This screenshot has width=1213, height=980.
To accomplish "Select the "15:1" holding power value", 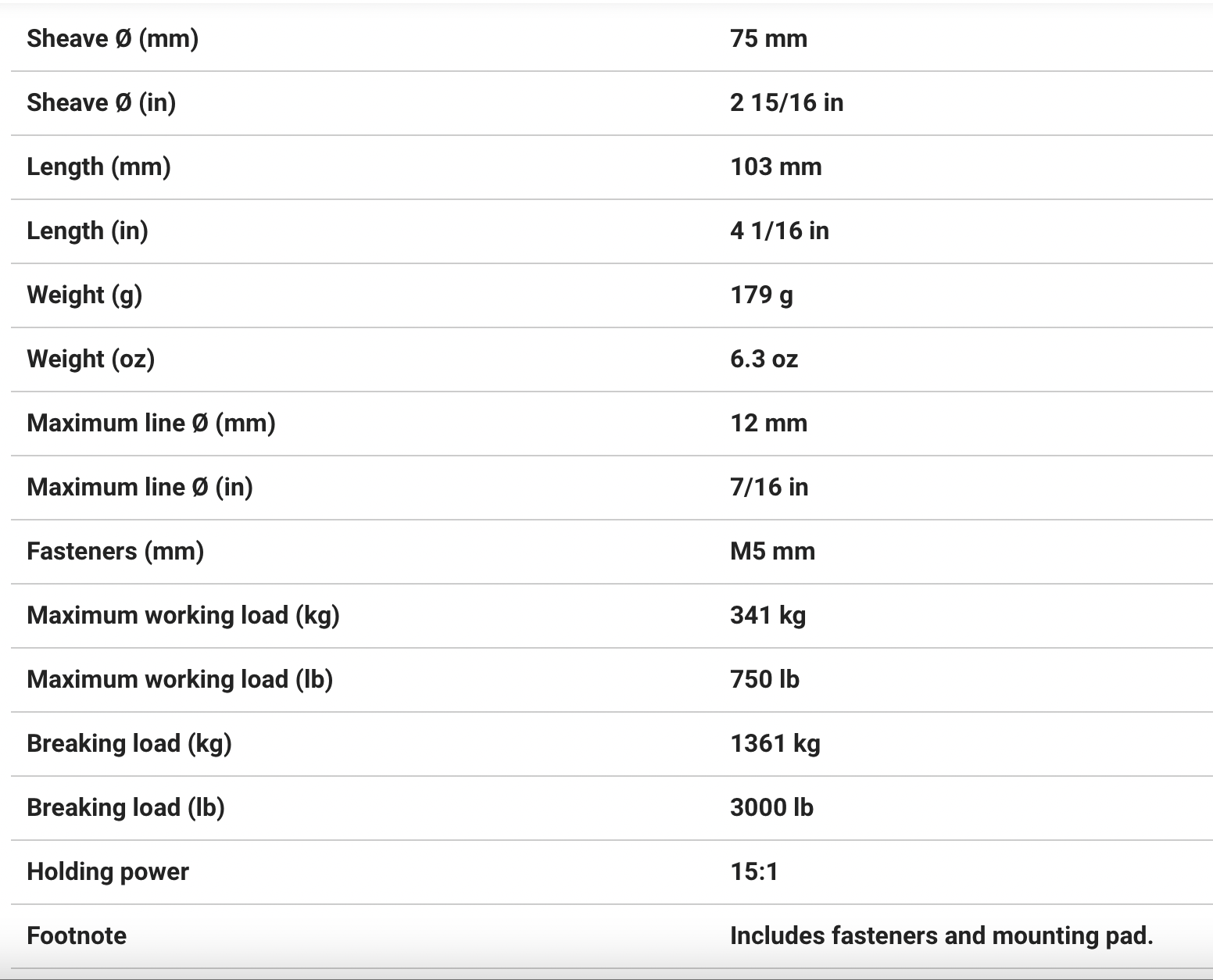I will click(754, 871).
